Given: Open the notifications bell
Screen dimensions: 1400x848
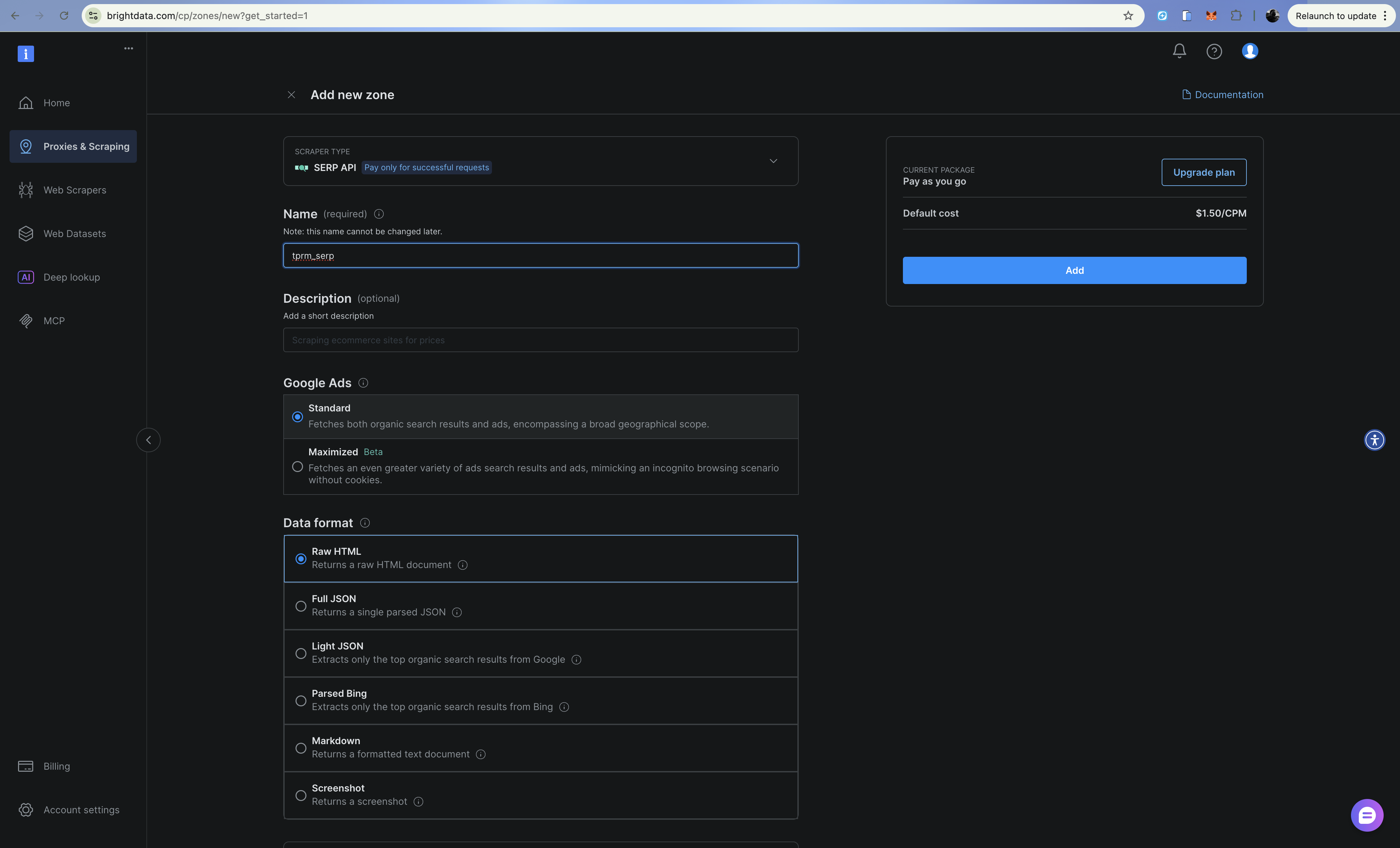Looking at the screenshot, I should click(x=1179, y=51).
